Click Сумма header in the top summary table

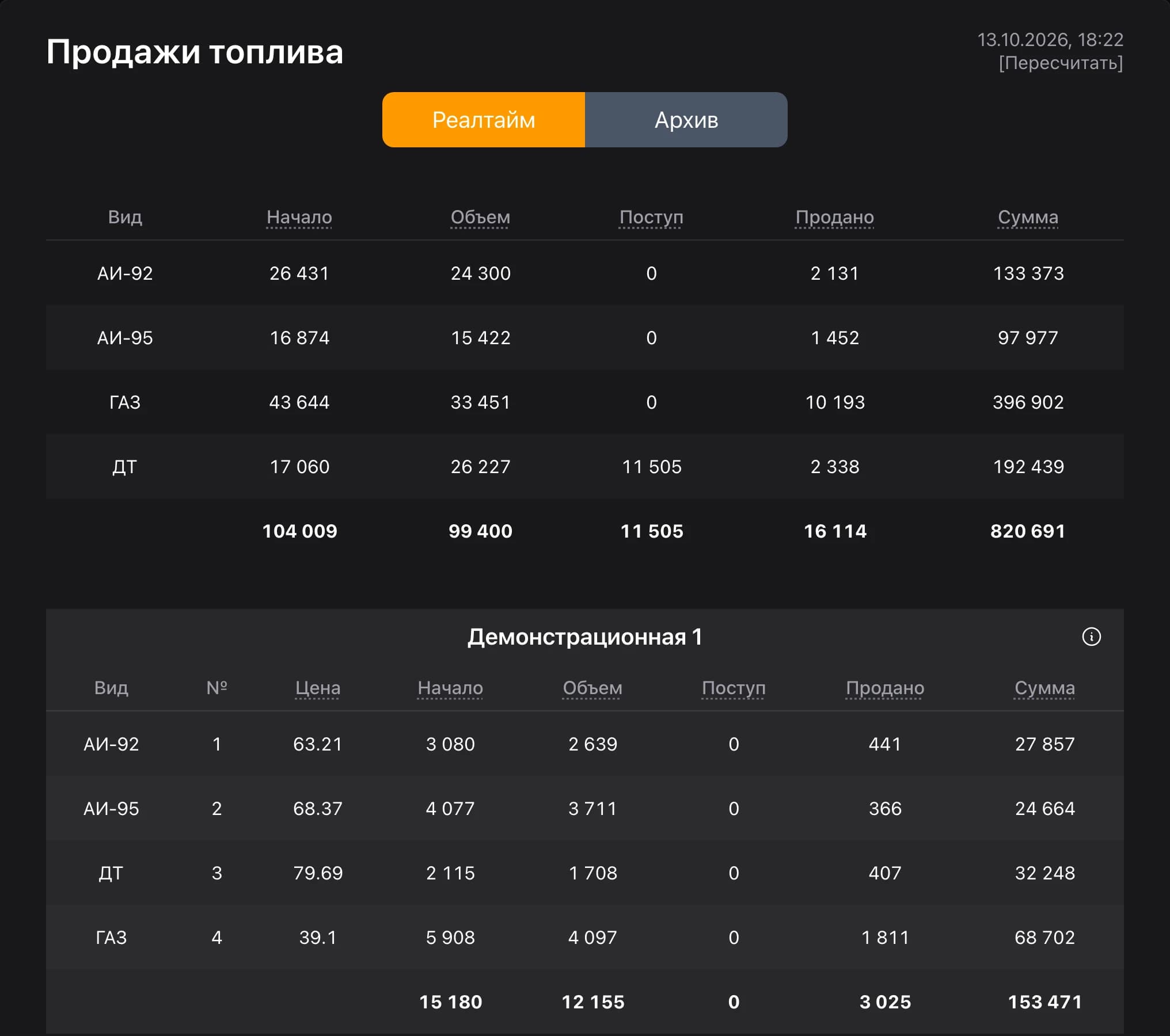1028,217
